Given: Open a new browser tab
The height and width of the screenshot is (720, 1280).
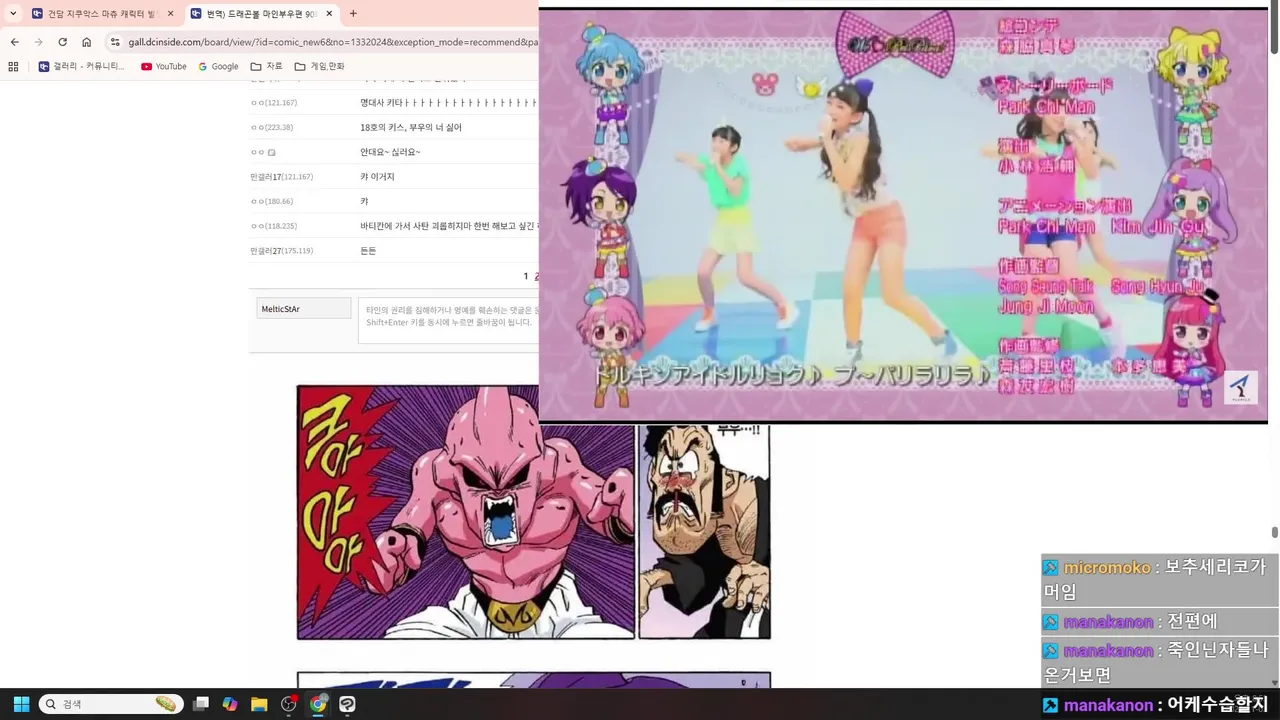Looking at the screenshot, I should tap(353, 14).
